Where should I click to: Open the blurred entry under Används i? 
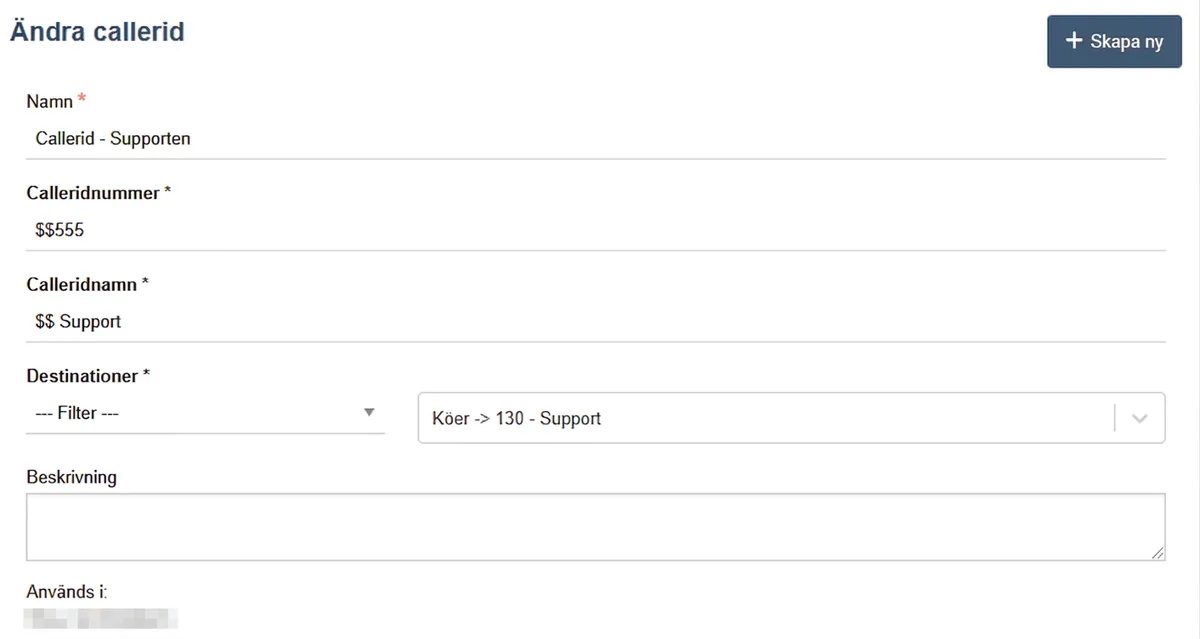pos(101,617)
